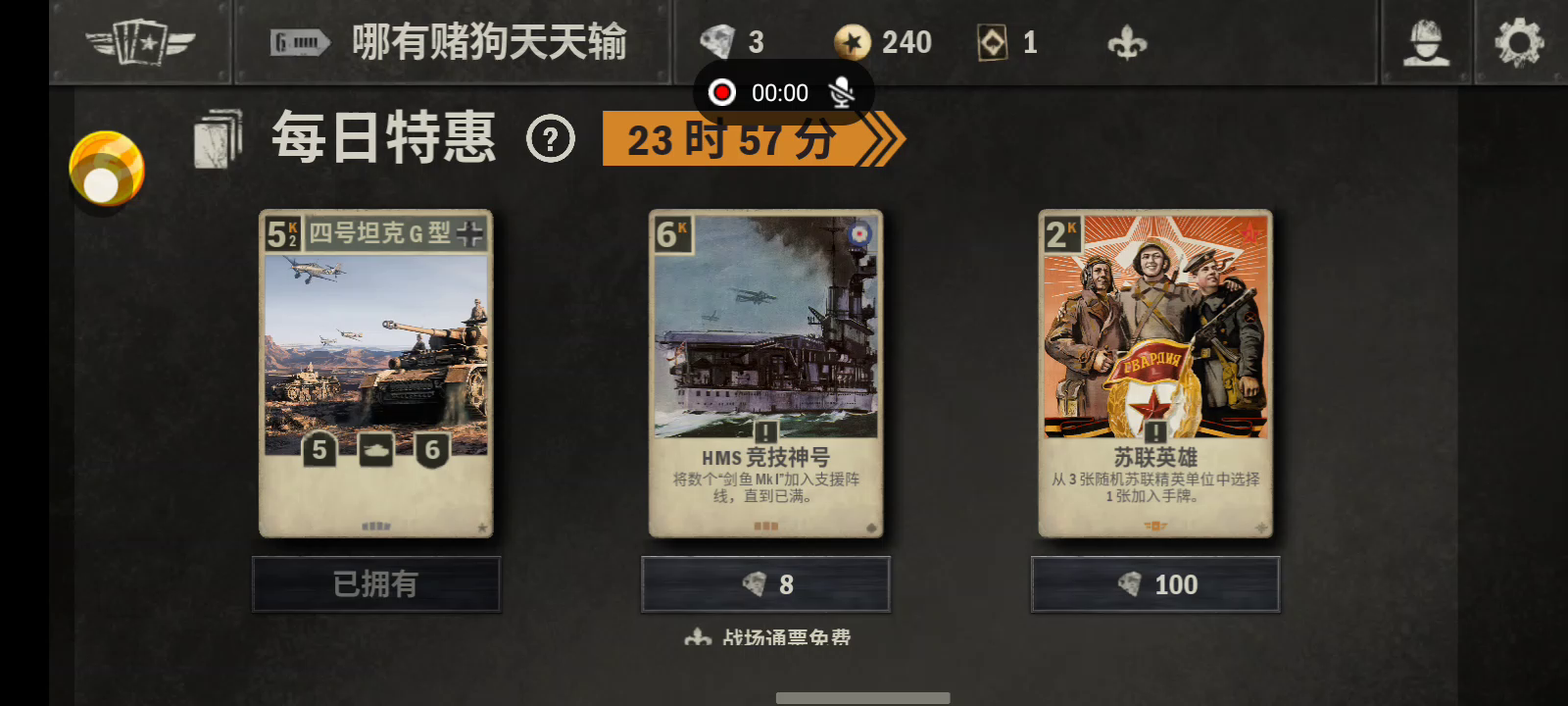The width and height of the screenshot is (1568, 706).
Task: Select the HMS 竞技神号 card
Action: tap(766, 374)
